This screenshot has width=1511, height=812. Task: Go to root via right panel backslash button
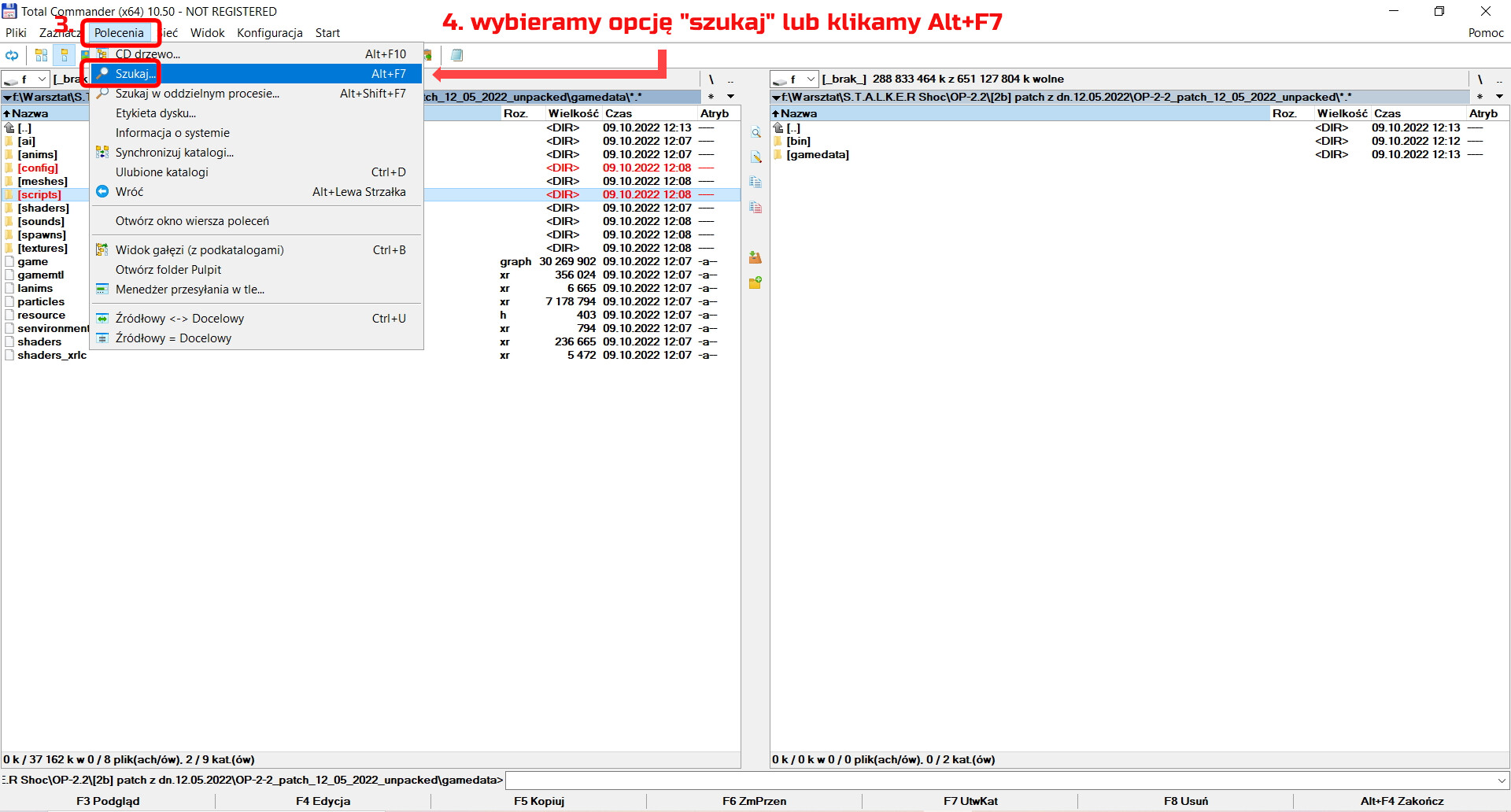[1480, 79]
